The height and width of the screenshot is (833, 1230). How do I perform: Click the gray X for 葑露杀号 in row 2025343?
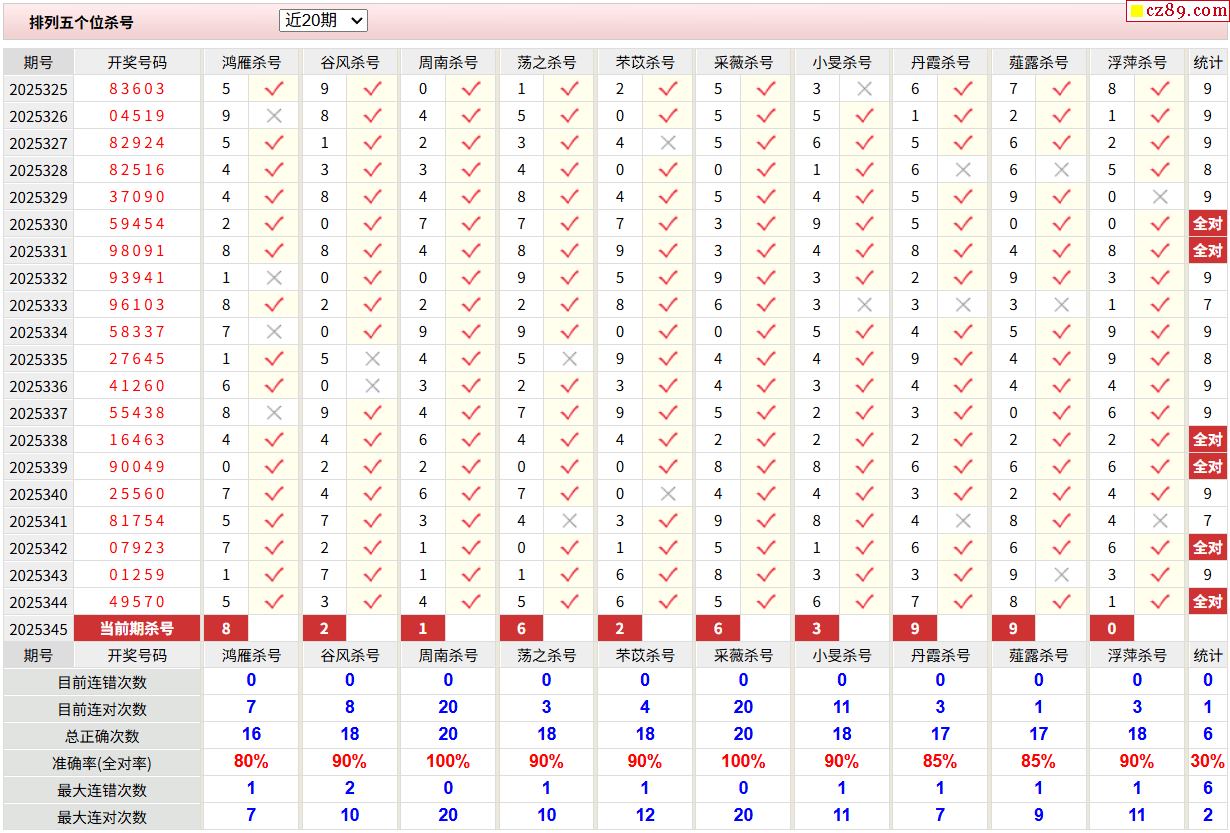[1062, 575]
